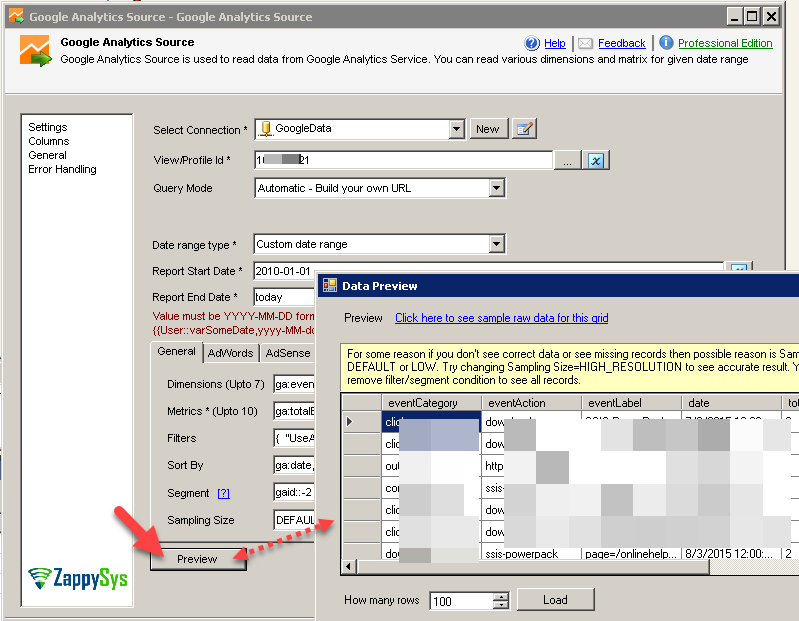The image size is (799, 621).
Task: Click the browse ellipsis button for Profile Id
Action: 567,160
